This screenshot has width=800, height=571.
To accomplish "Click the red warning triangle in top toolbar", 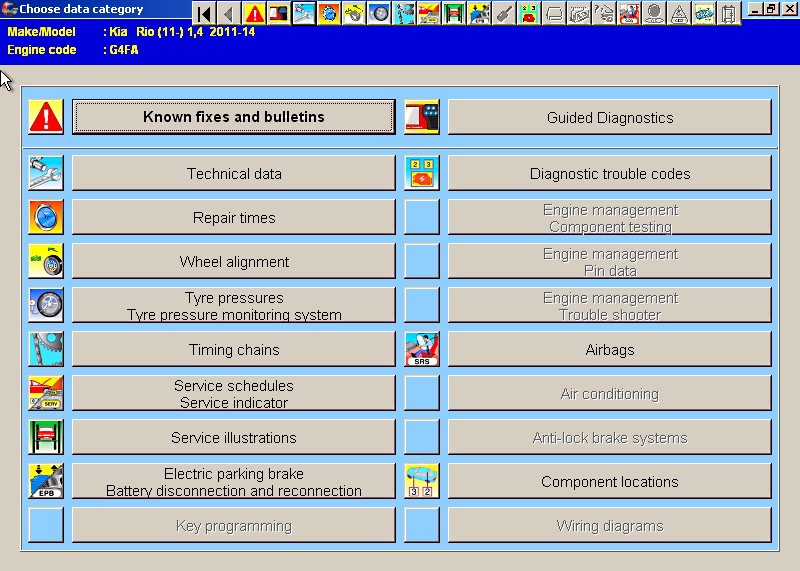I will 255,13.
